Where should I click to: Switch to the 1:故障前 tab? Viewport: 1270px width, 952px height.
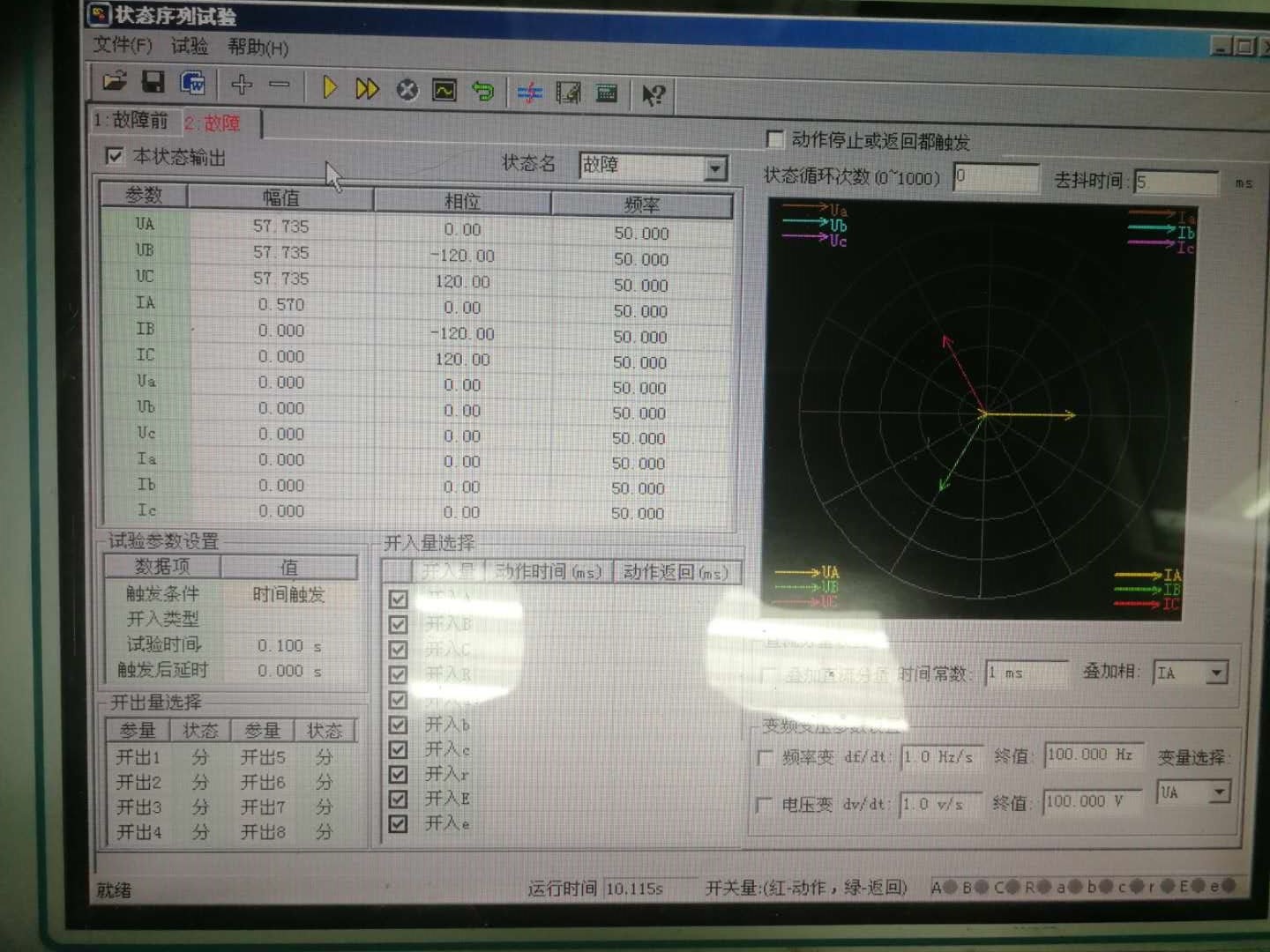(x=132, y=120)
